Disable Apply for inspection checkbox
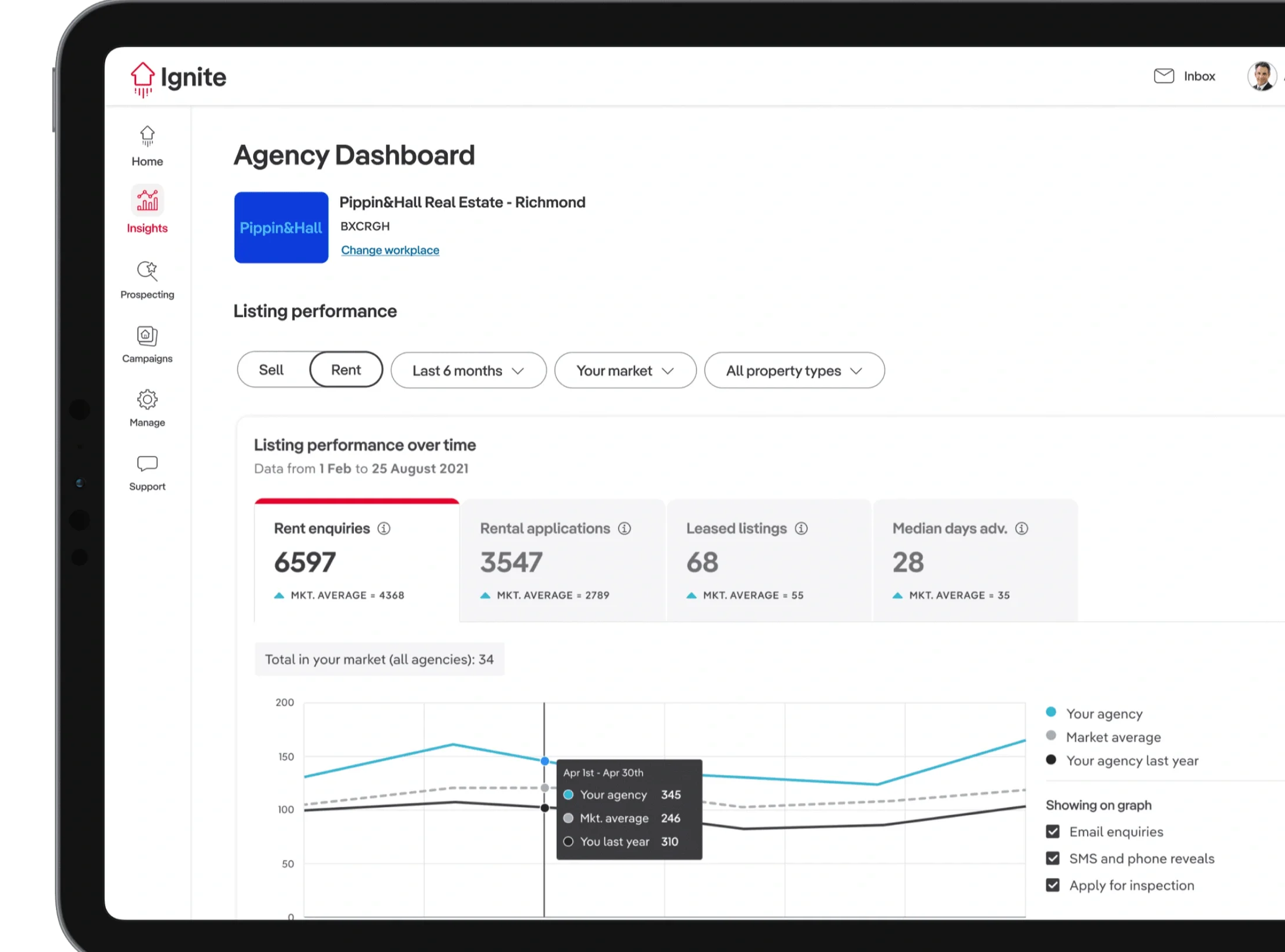1285x952 pixels. click(x=1053, y=885)
